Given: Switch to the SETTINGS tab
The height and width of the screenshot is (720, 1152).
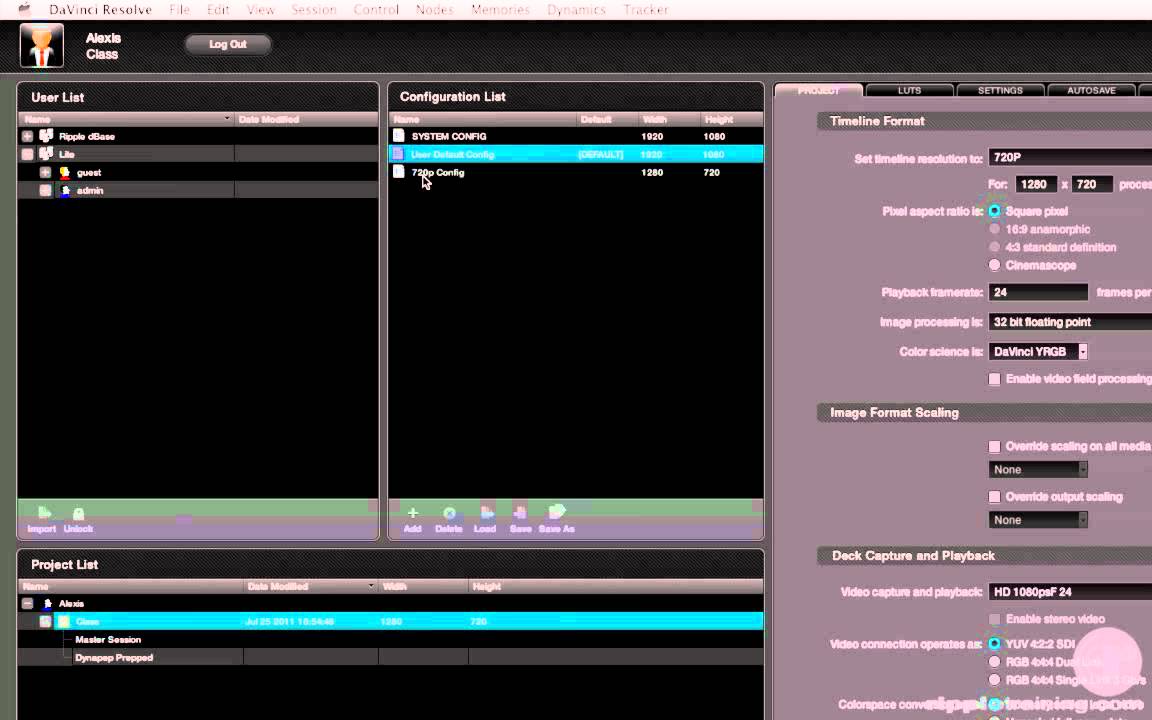Looking at the screenshot, I should tap(1000, 90).
